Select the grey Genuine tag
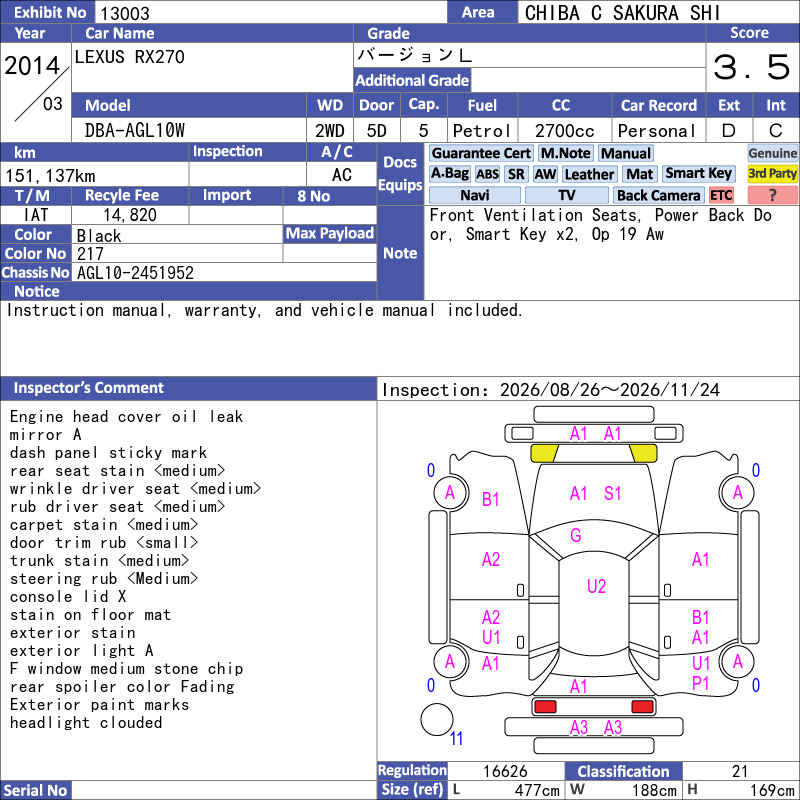The height and width of the screenshot is (800, 800). [x=772, y=153]
